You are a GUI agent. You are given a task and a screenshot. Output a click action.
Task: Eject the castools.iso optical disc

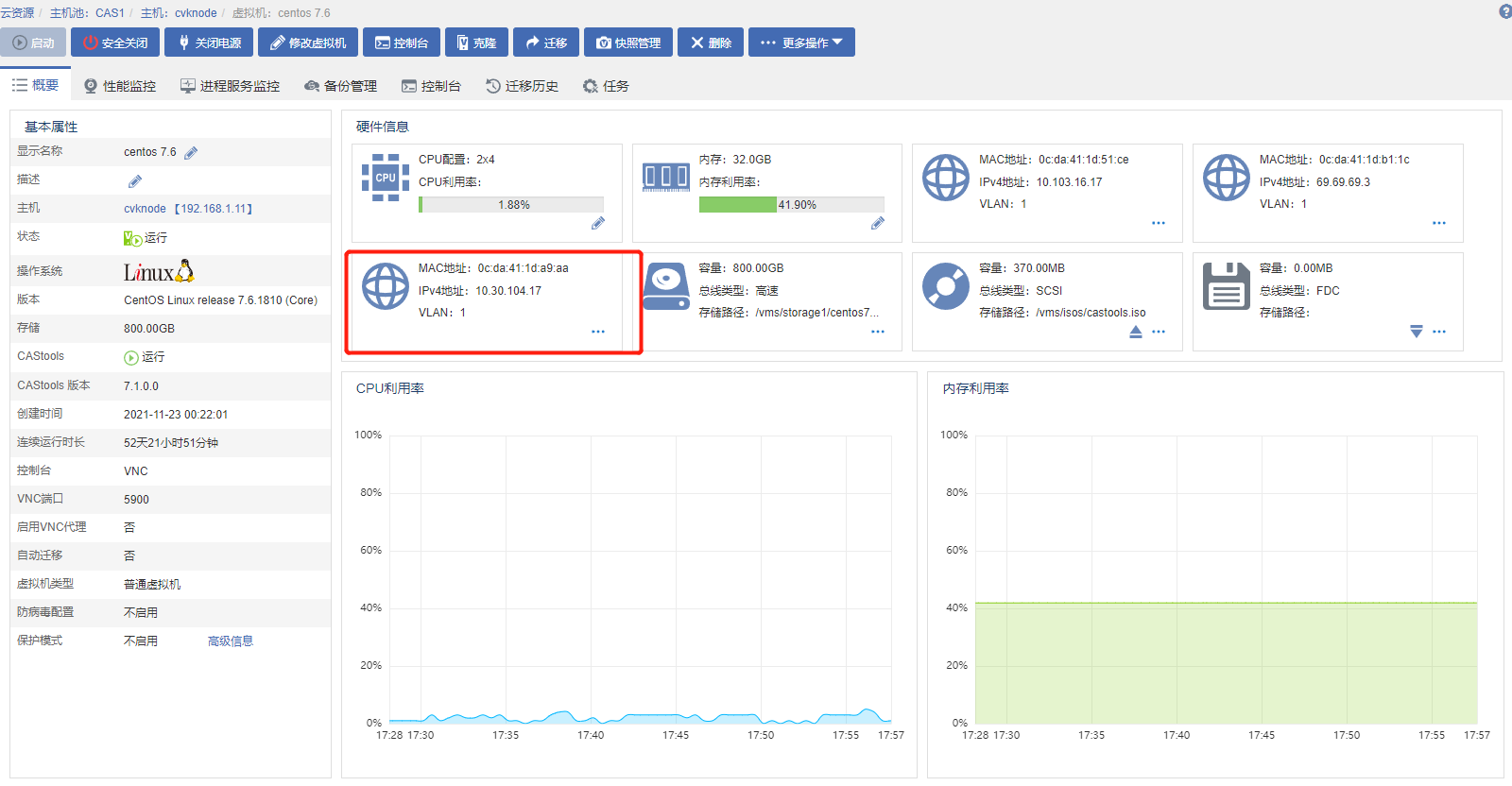pos(1136,332)
